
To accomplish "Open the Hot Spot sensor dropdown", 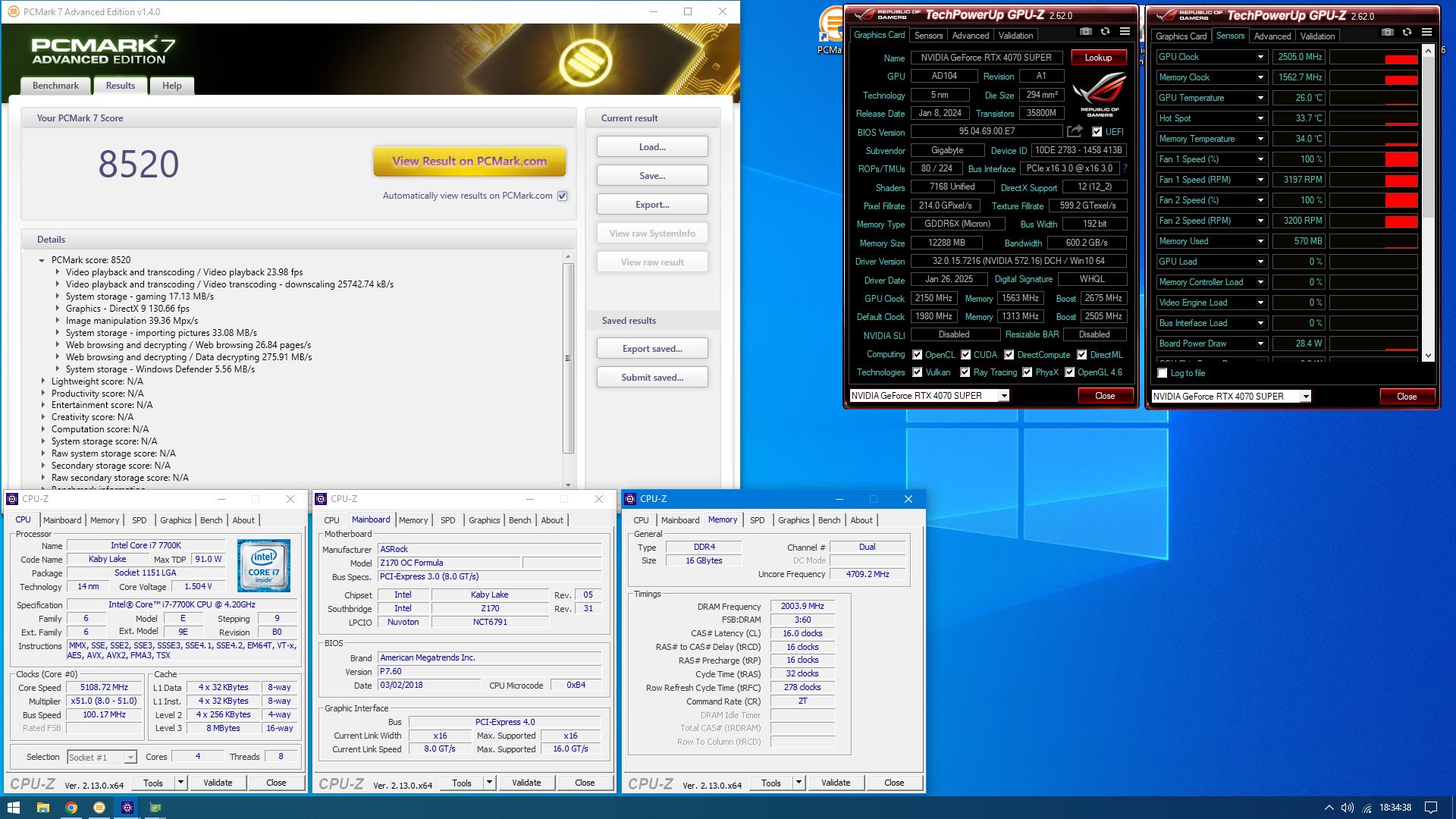I will pyautogui.click(x=1260, y=118).
